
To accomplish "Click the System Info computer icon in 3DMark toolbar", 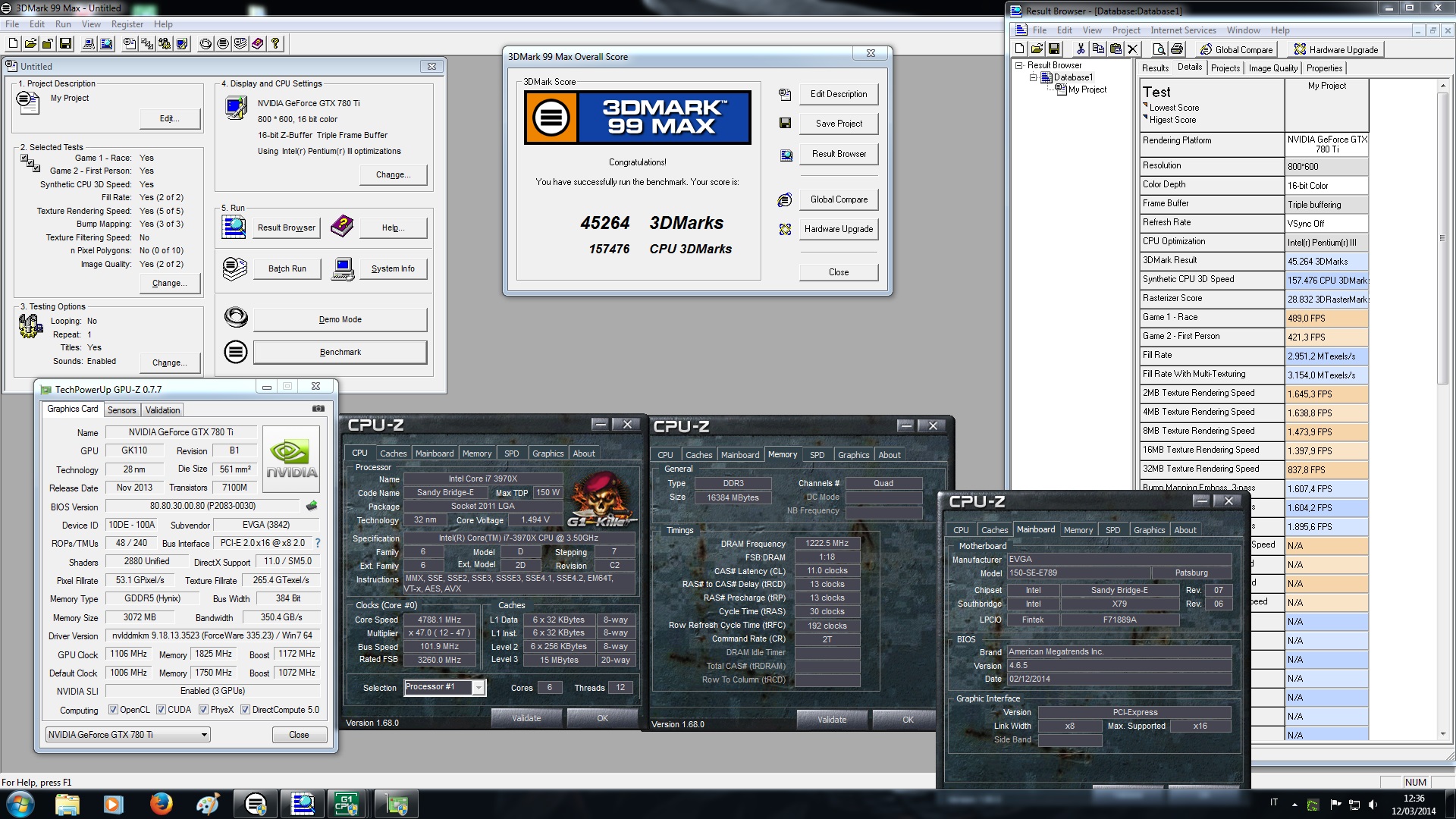I will pyautogui.click(x=89, y=44).
